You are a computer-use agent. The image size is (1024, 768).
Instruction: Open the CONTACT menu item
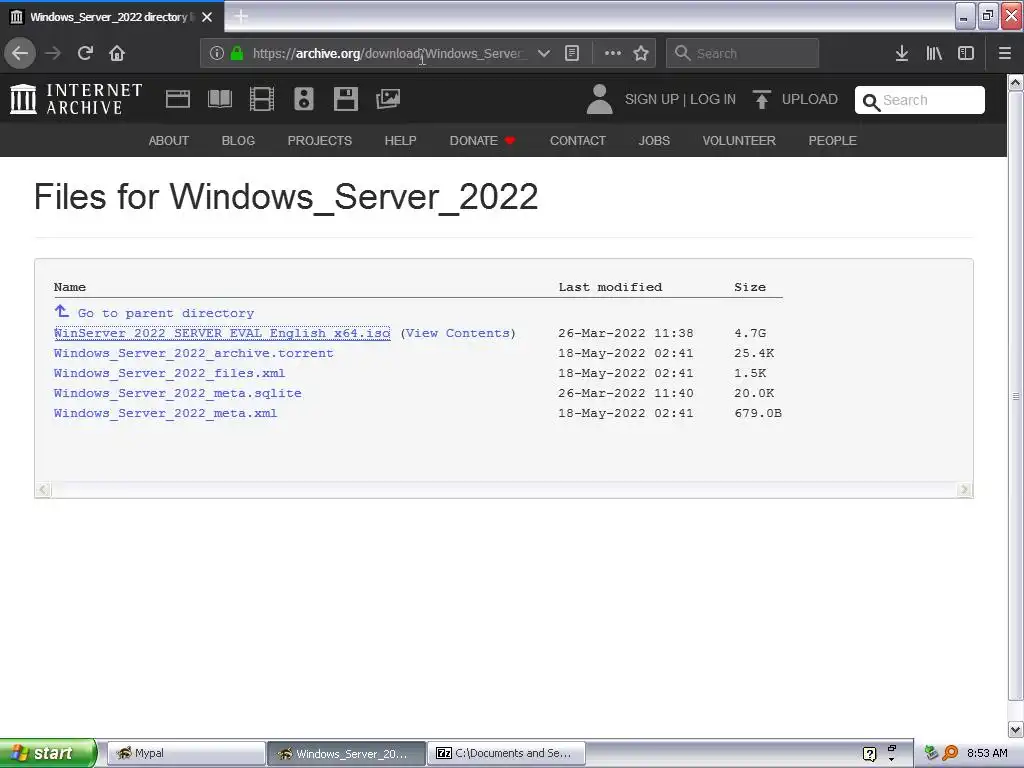tap(578, 140)
